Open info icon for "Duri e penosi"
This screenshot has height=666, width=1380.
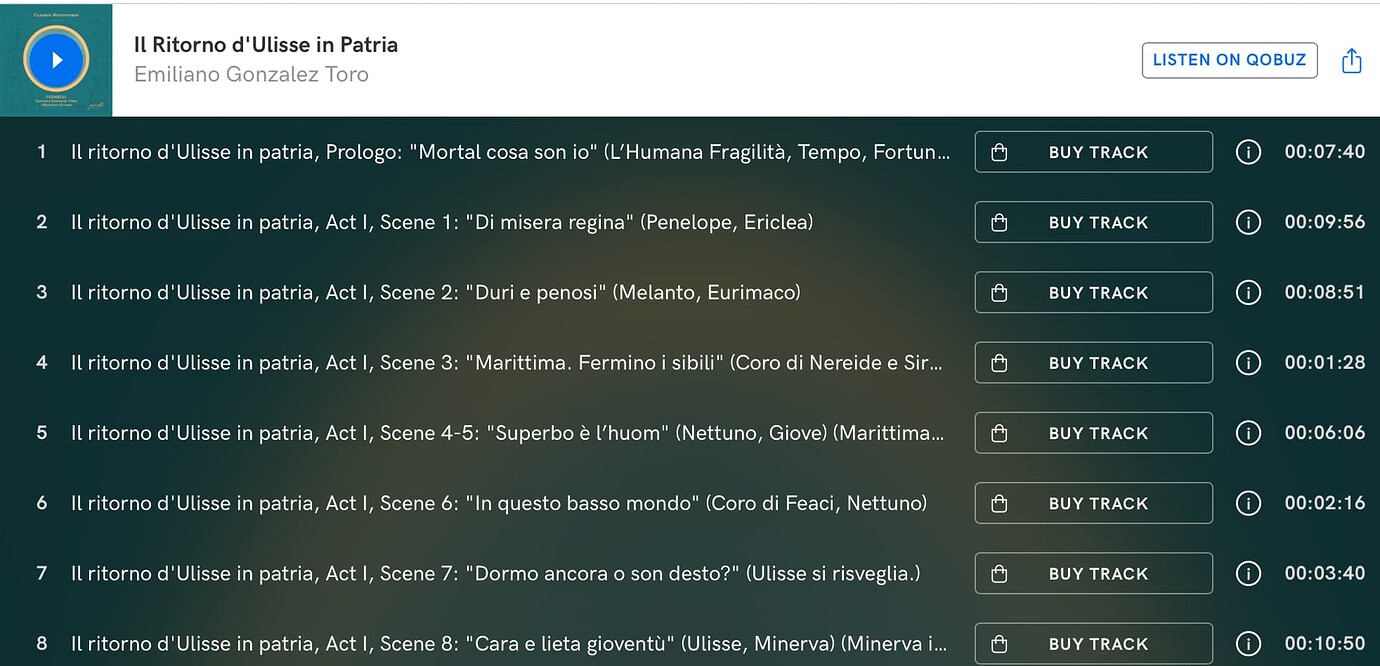point(1248,292)
